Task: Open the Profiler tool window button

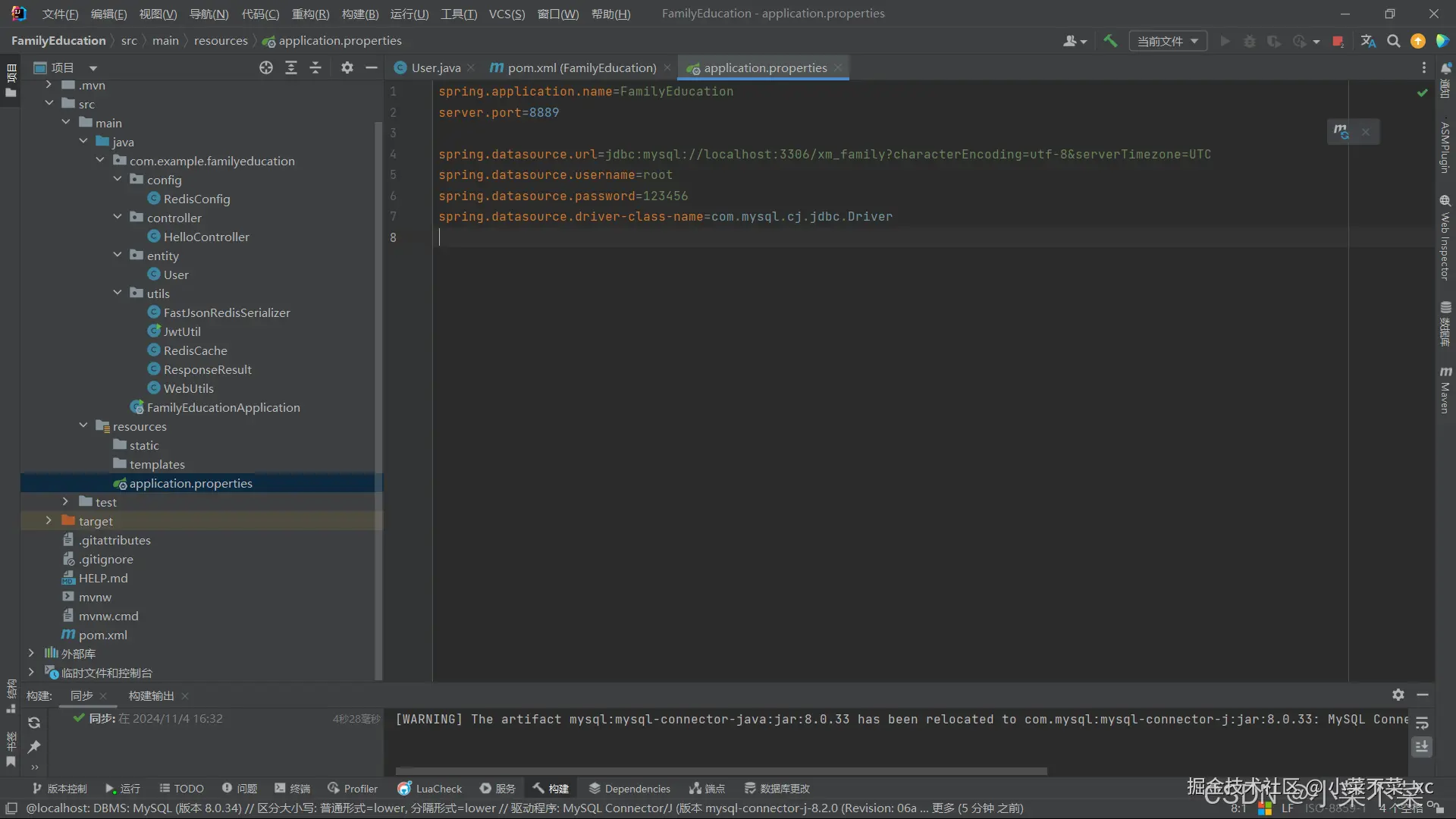Action: 353,789
